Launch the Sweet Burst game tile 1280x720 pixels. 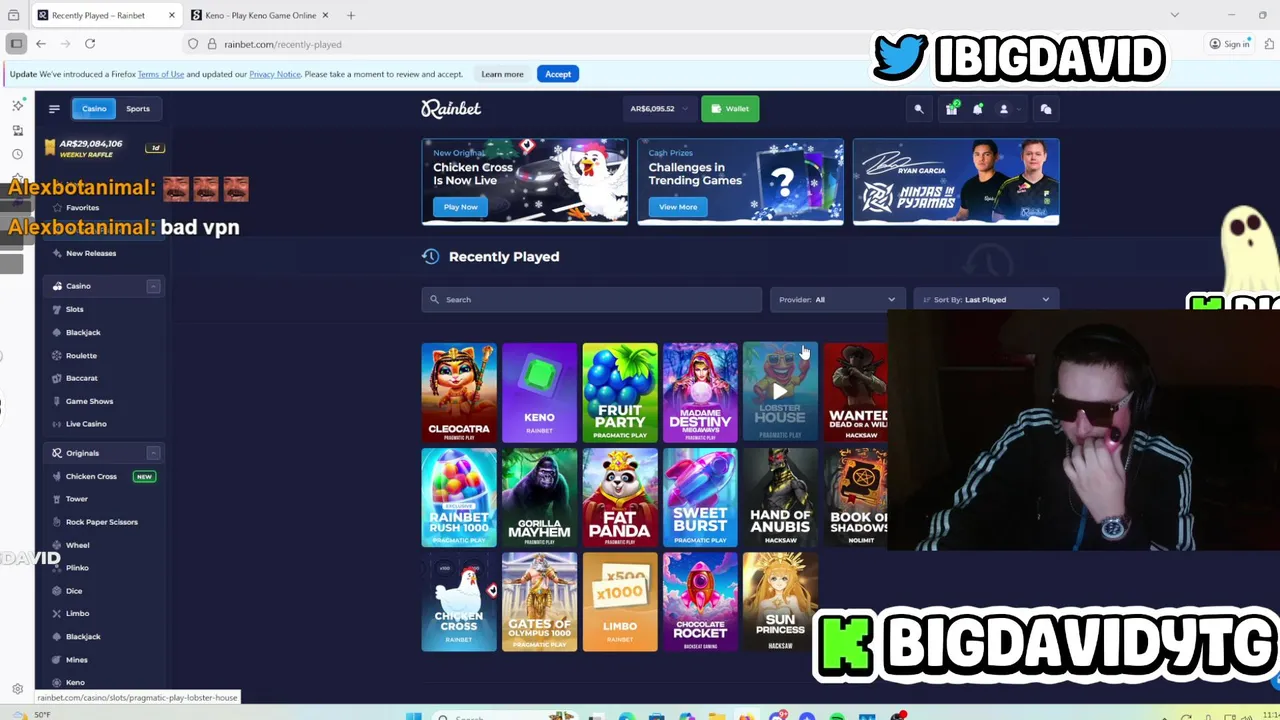pos(700,497)
